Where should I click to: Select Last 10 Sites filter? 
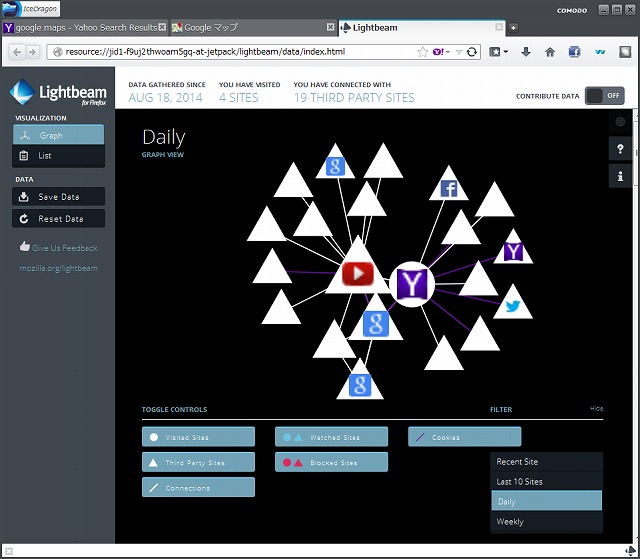(547, 481)
